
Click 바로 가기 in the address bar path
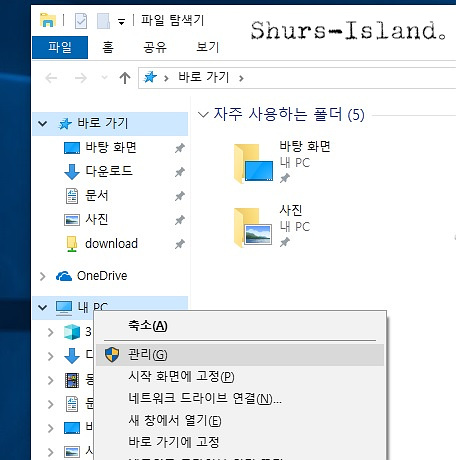click(204, 77)
